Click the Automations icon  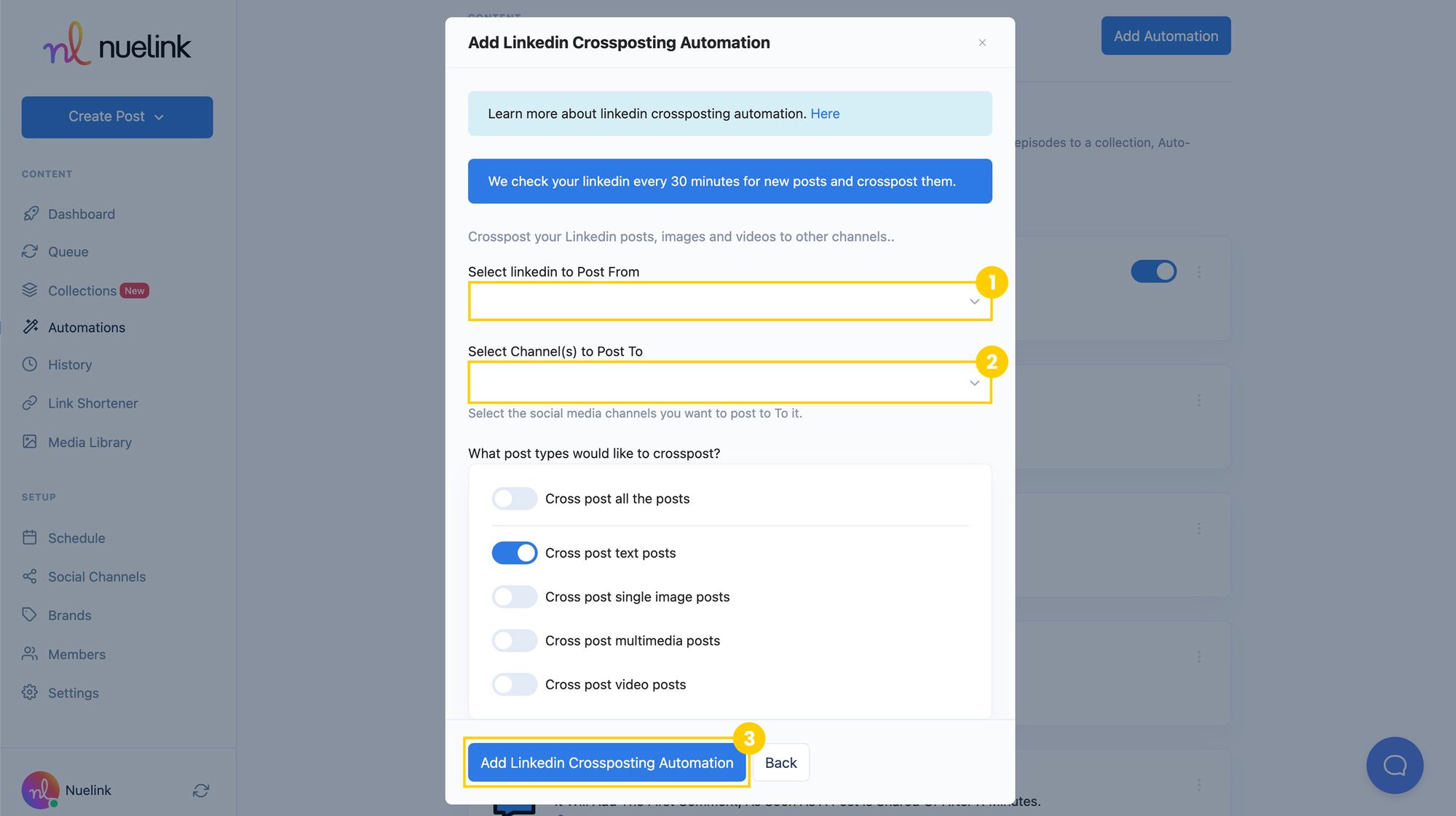(30, 327)
